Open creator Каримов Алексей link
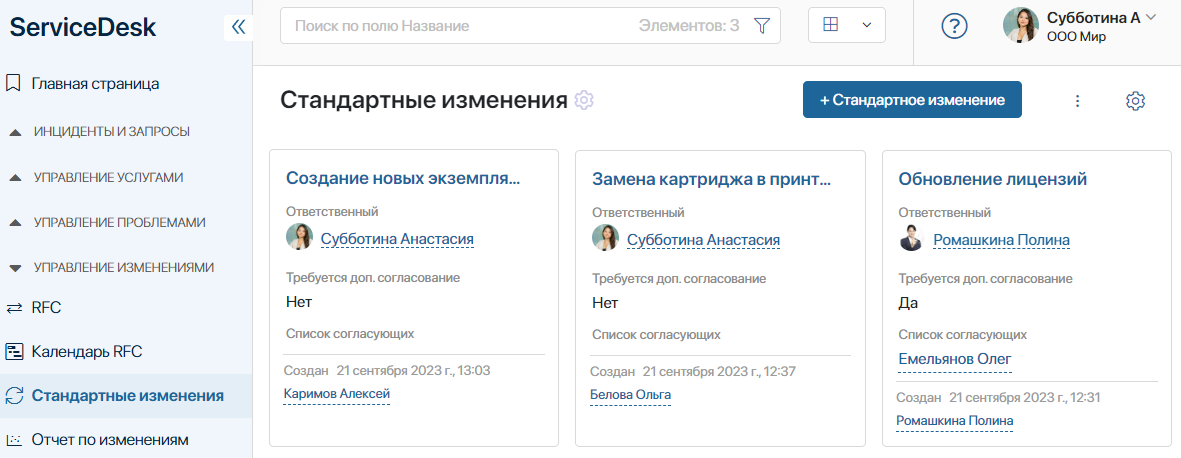Image resolution: width=1181 pixels, height=458 pixels. pos(337,394)
